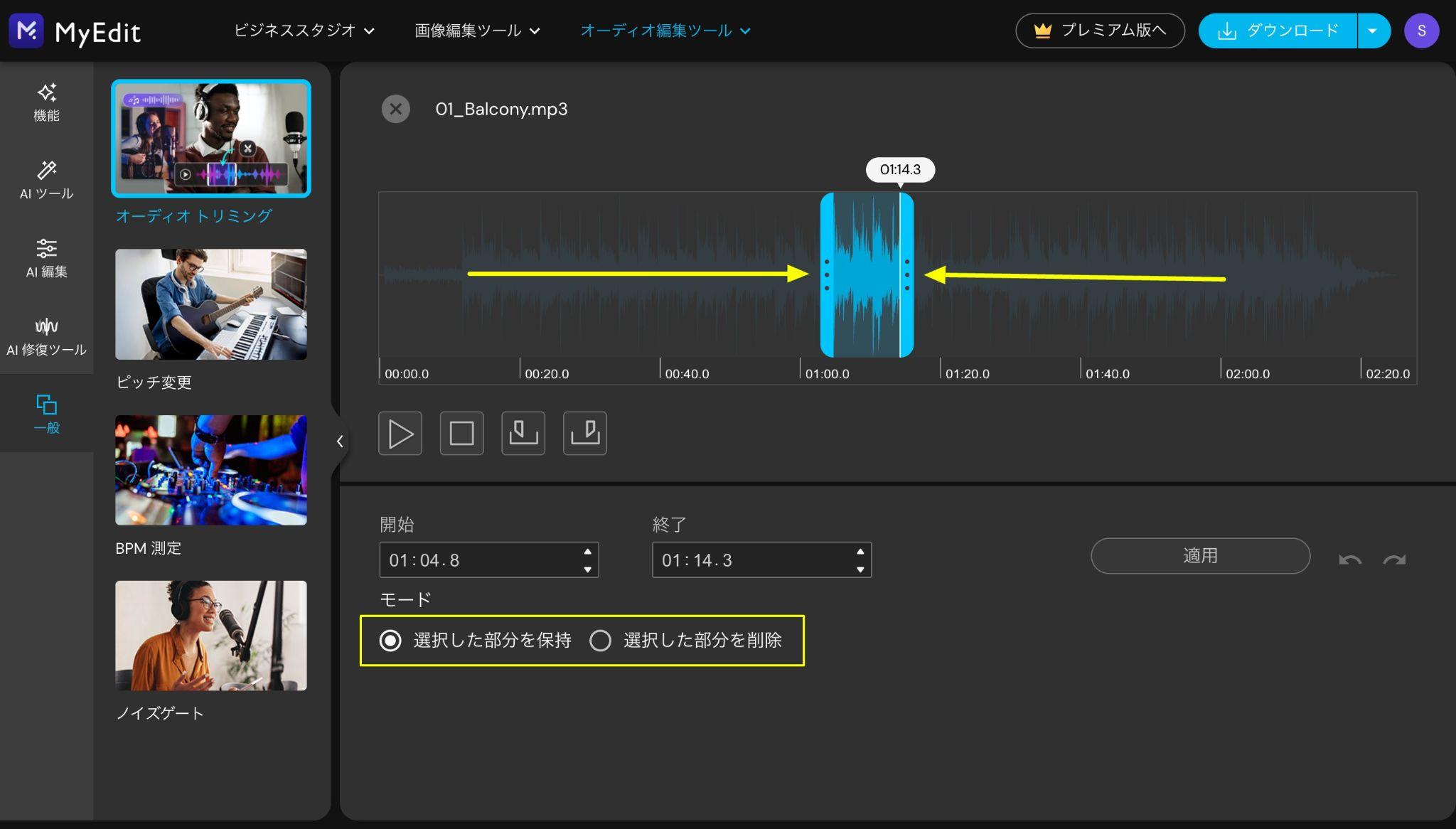Open the ピッチ変更 tool thumbnail
The height and width of the screenshot is (829, 1456).
coord(211,304)
